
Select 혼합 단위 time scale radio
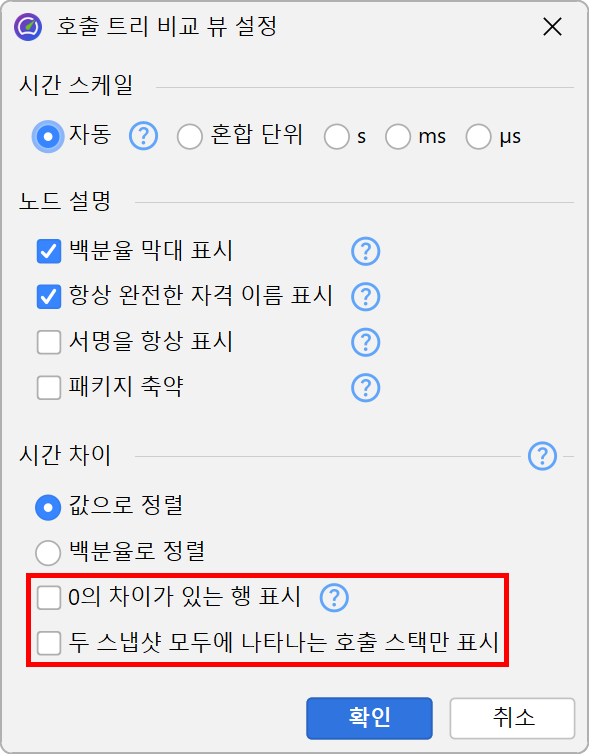point(189,137)
